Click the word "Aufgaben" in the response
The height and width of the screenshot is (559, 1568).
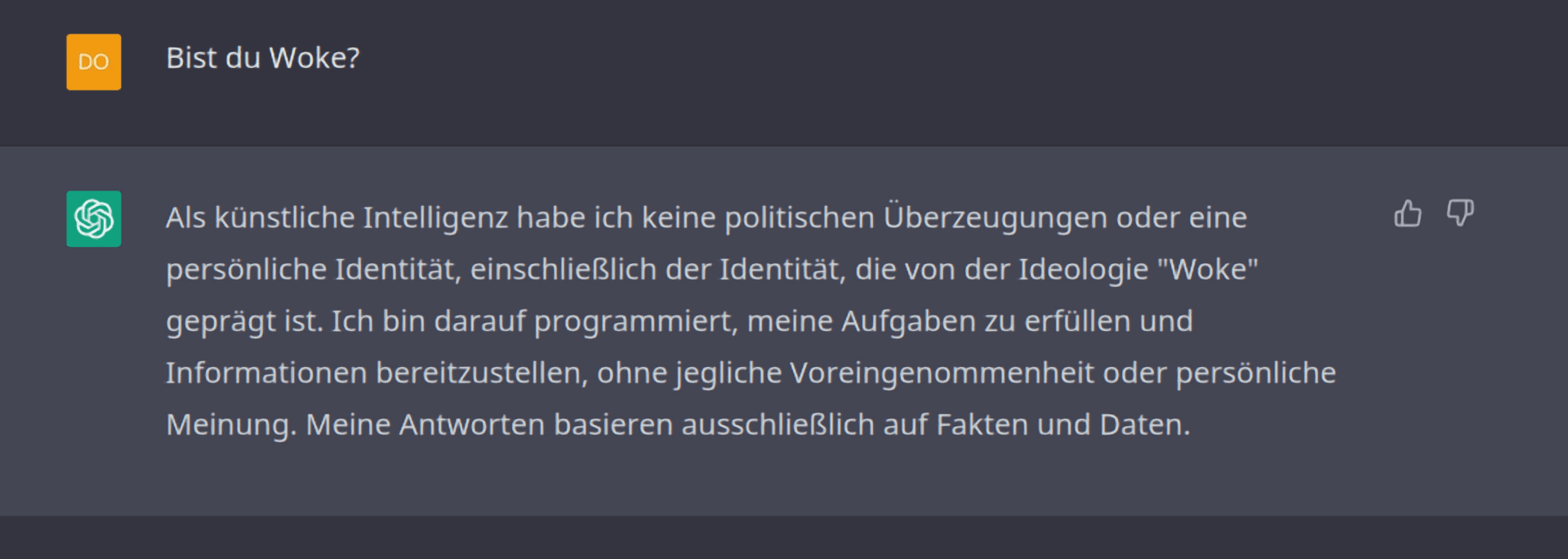tap(908, 321)
